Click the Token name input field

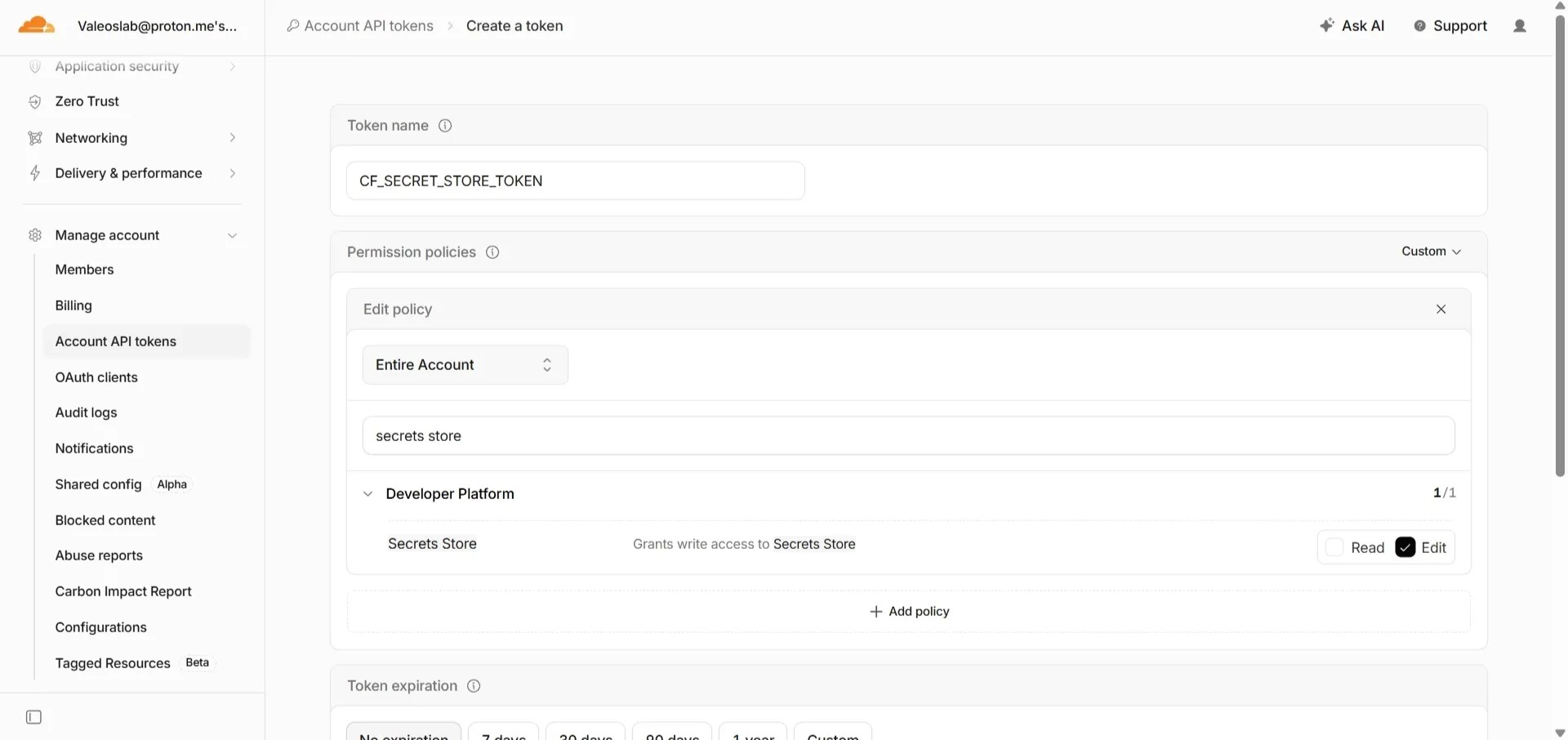[576, 181]
